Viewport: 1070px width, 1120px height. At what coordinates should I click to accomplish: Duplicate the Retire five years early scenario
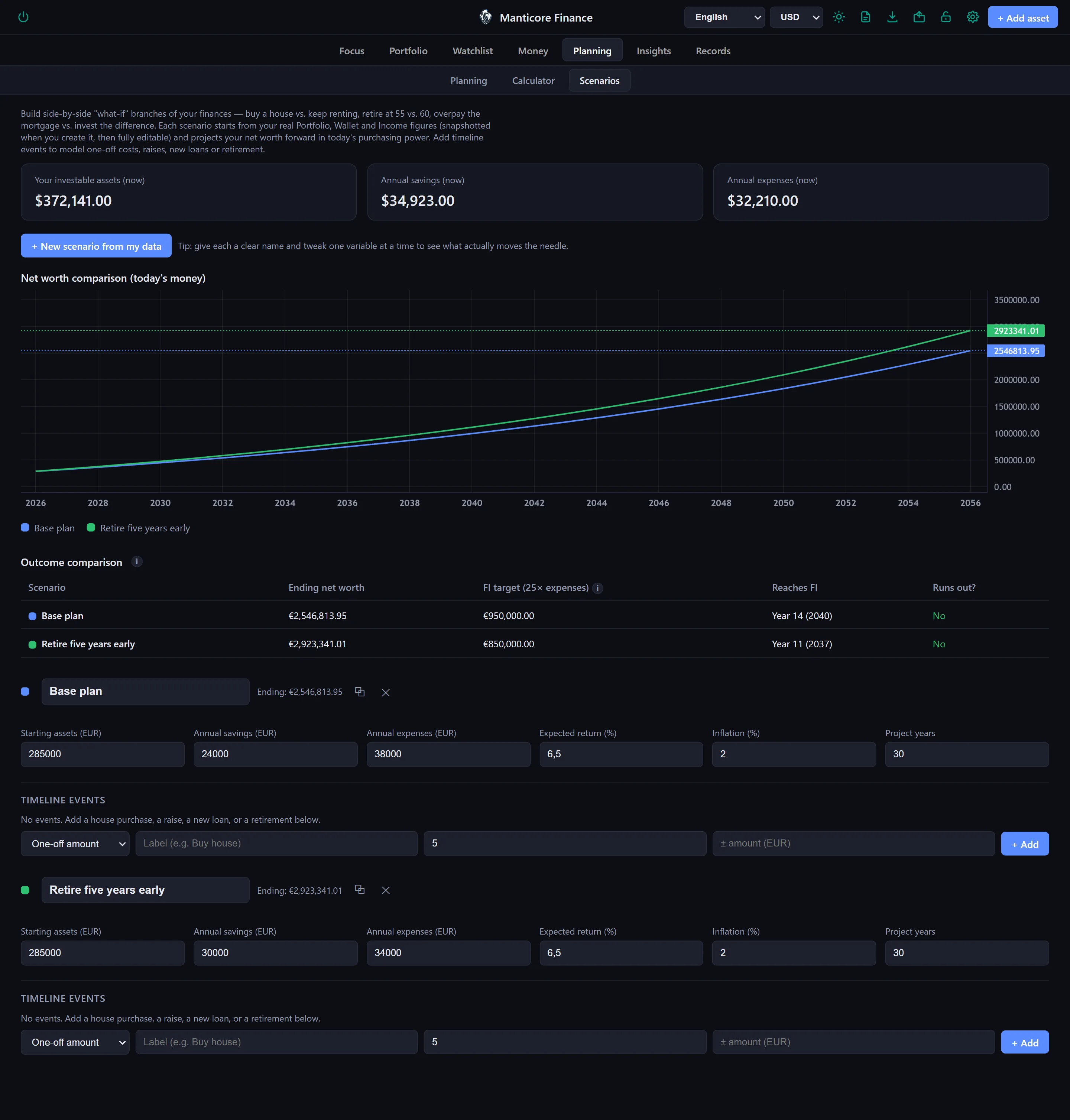coord(360,890)
